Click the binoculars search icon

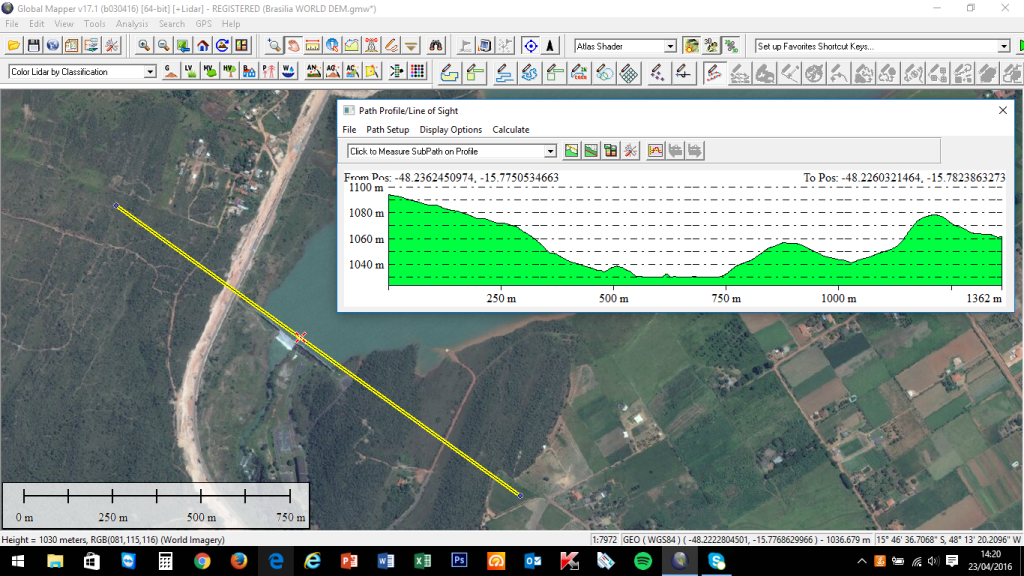tap(436, 46)
